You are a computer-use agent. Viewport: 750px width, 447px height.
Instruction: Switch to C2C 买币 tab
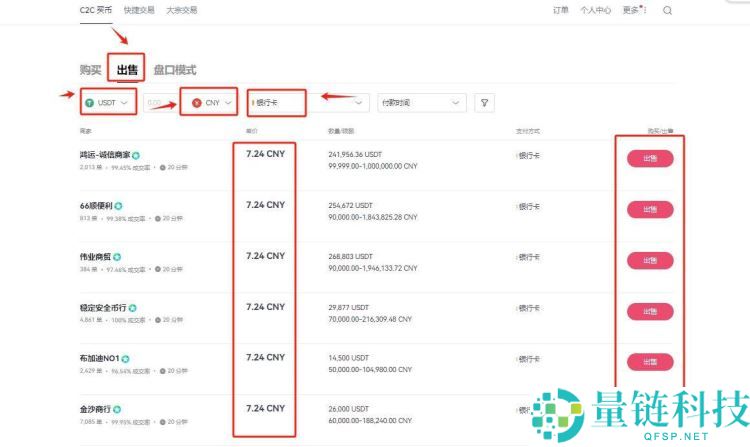coord(96,10)
